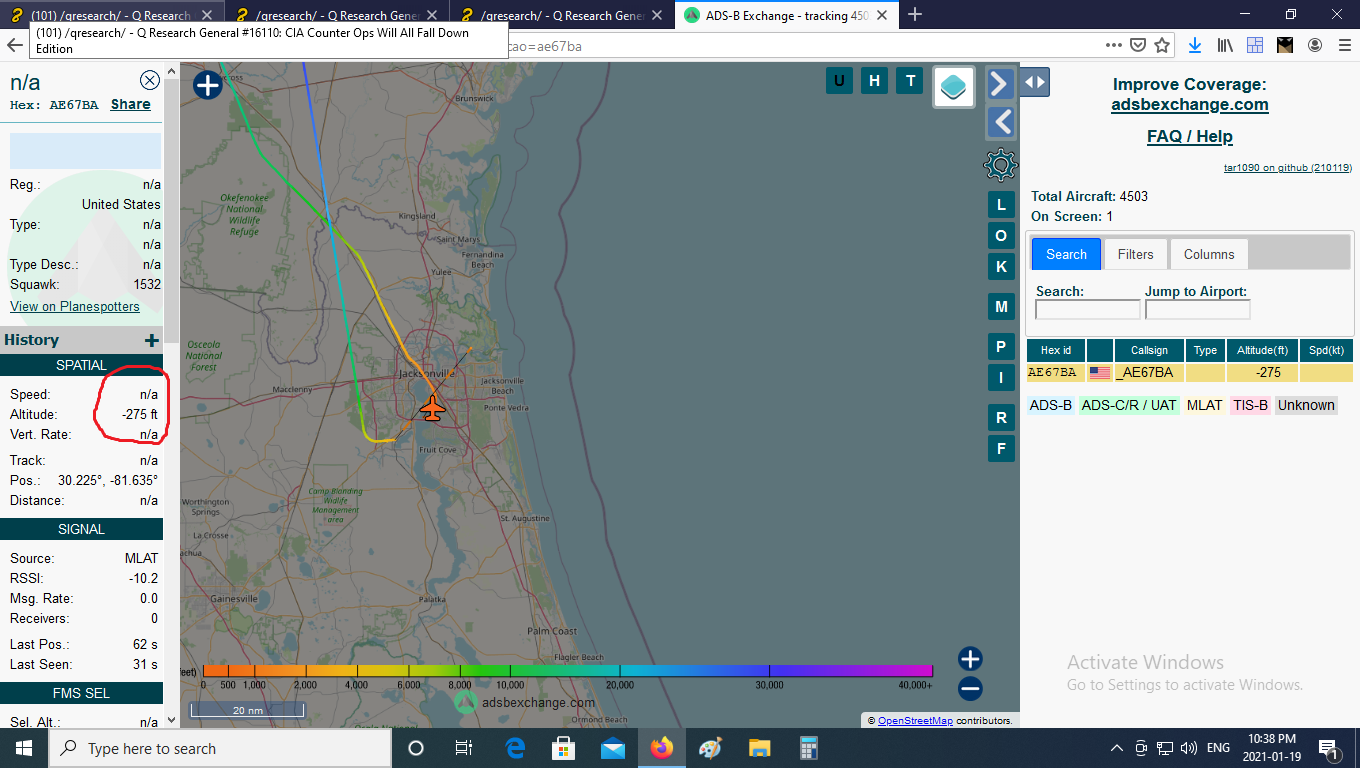Screen dimensions: 1360x768
Task: Open tar1090 on github link
Action: point(1288,168)
